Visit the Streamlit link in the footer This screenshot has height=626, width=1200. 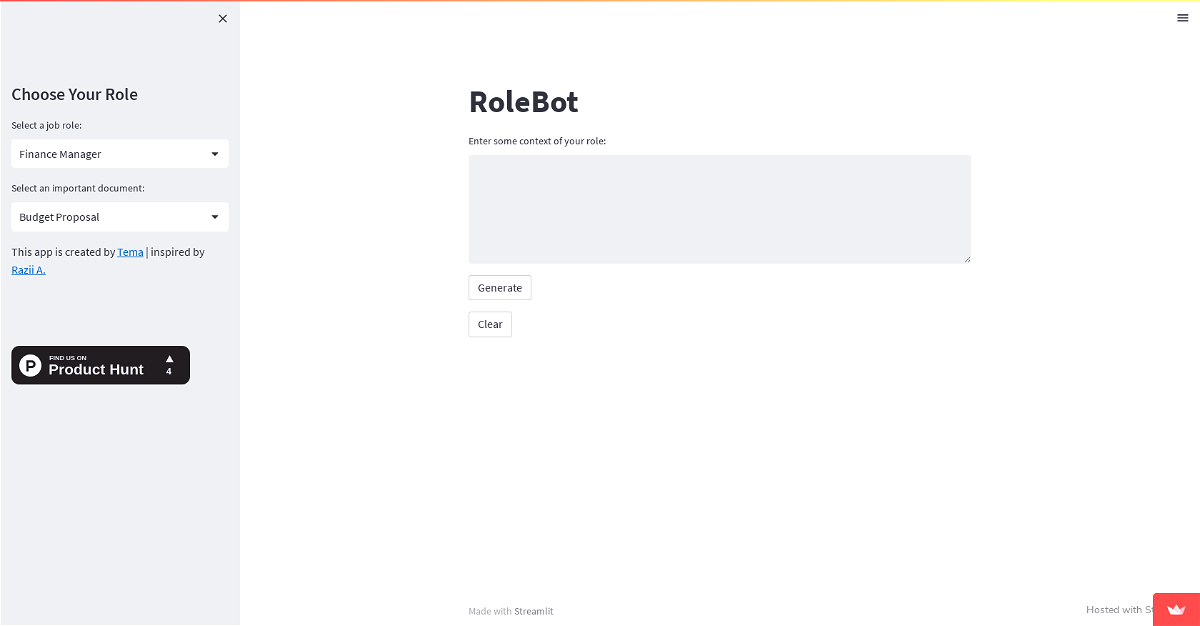[x=534, y=611]
